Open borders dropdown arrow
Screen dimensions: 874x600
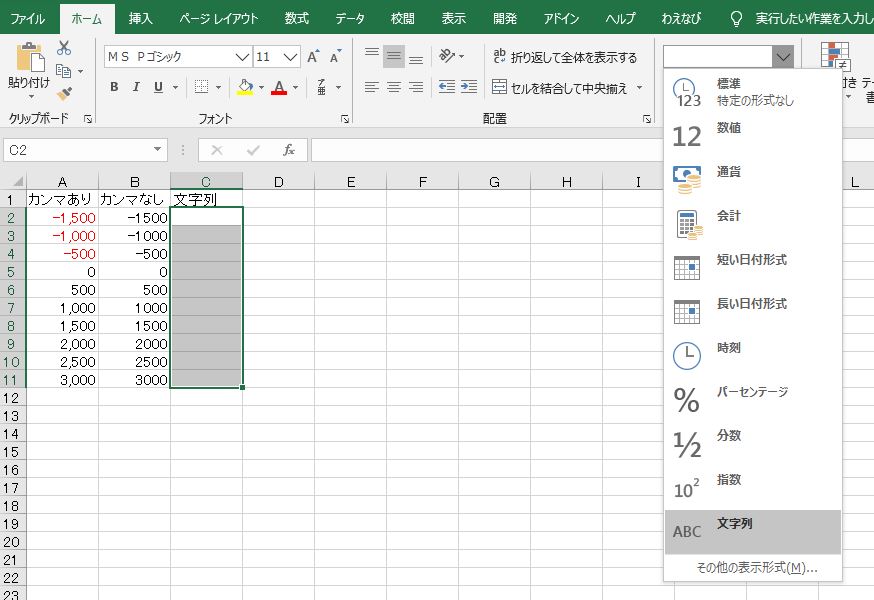pos(218,88)
